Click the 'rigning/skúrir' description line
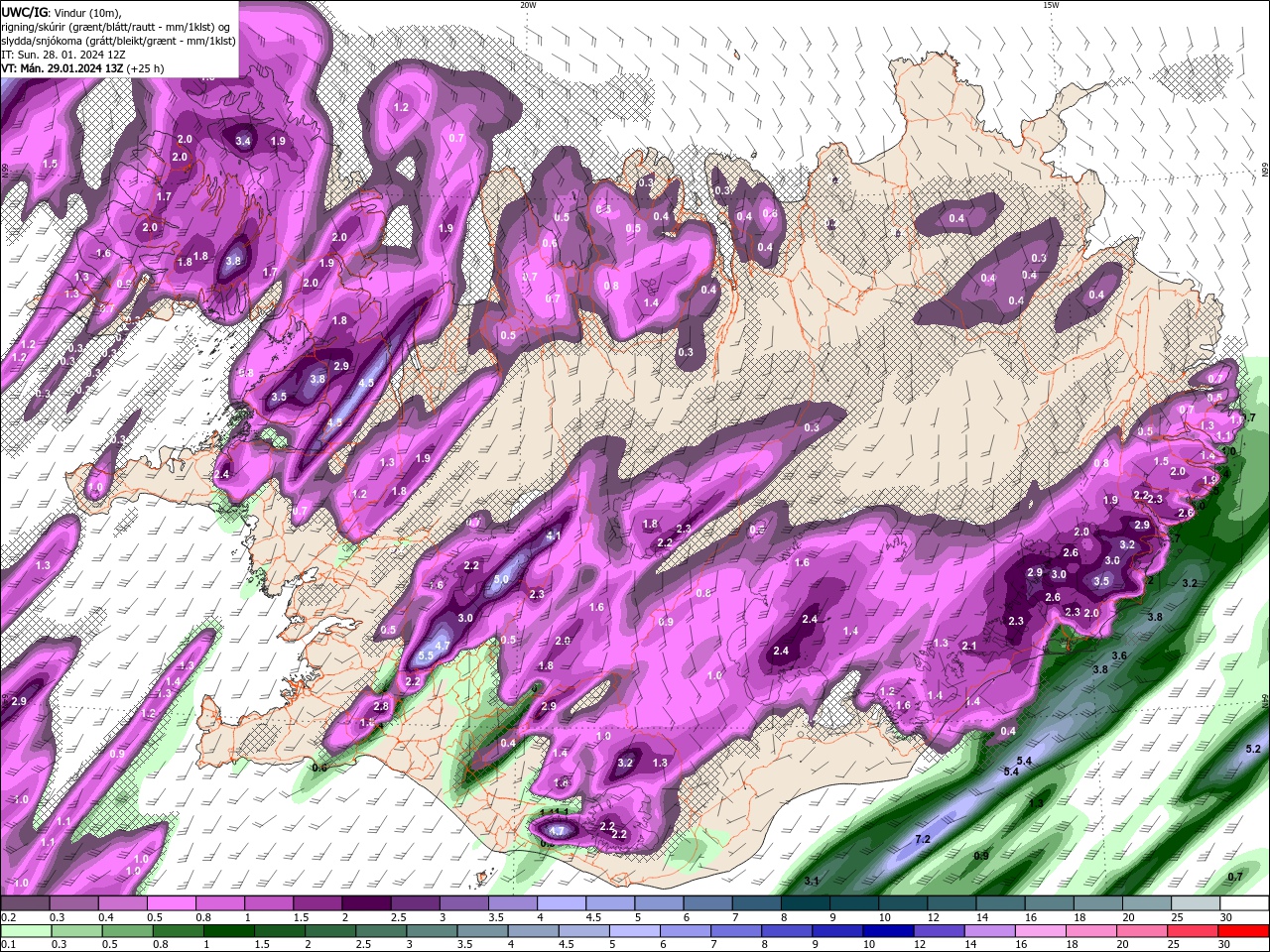1270x952 pixels. (x=117, y=27)
